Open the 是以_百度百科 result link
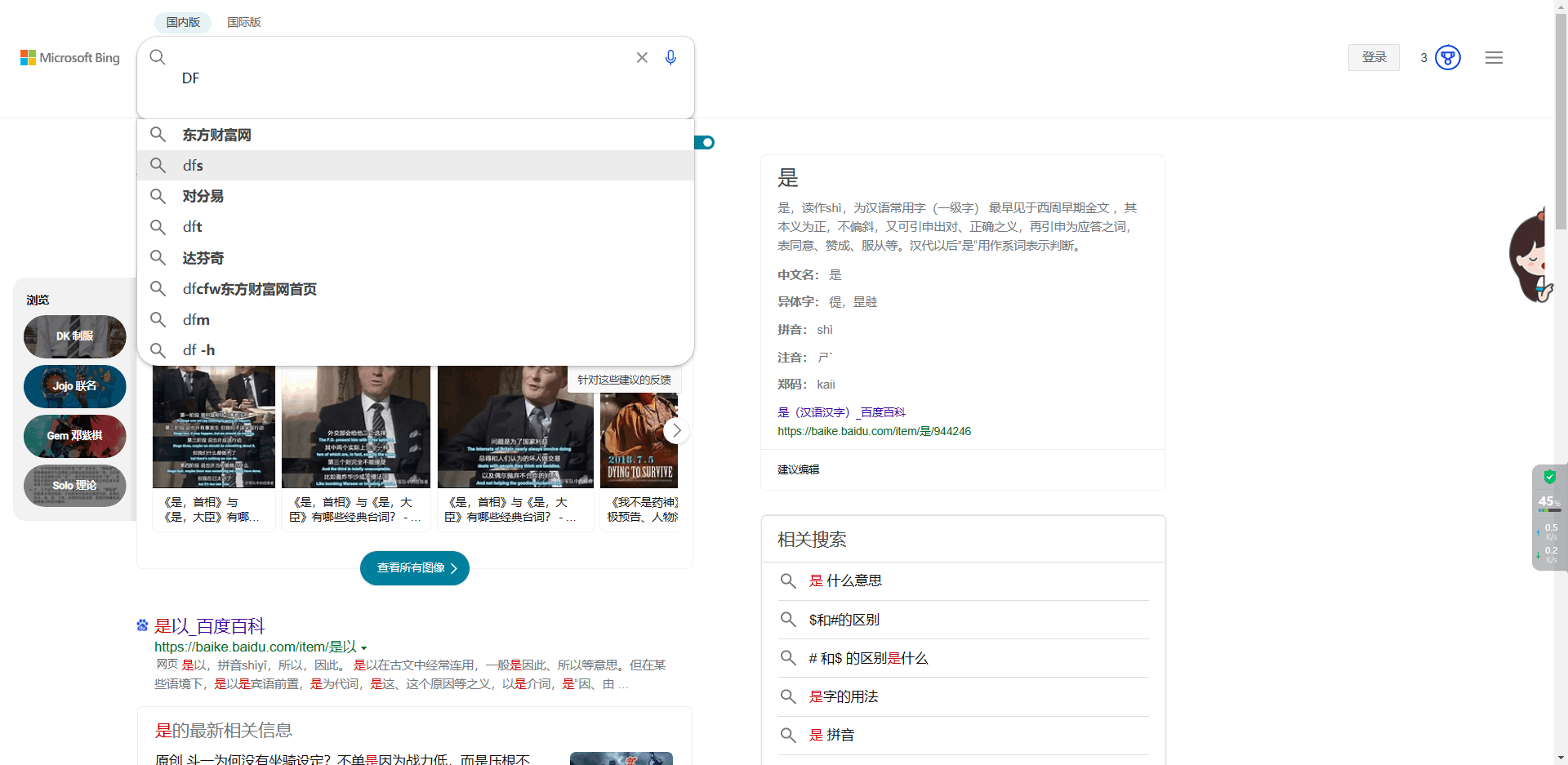 click(x=210, y=626)
